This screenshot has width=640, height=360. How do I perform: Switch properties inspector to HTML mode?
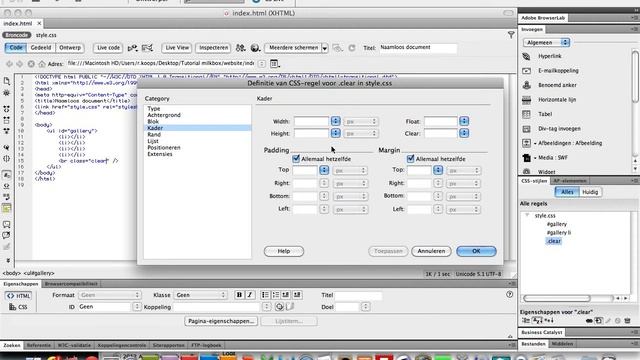pos(18,296)
